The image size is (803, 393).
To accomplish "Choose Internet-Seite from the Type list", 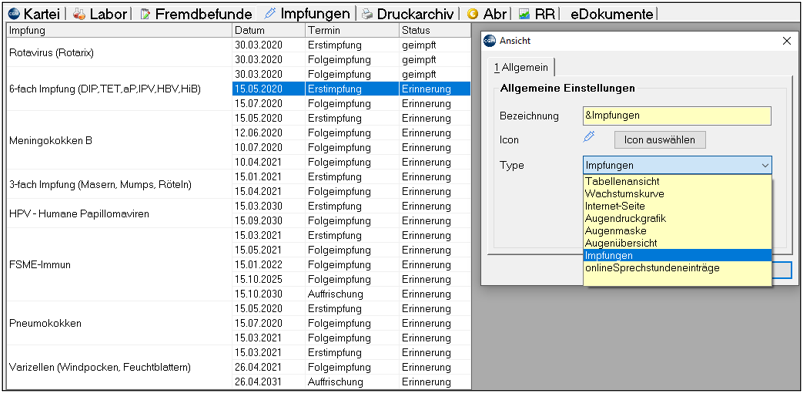I will coord(677,206).
